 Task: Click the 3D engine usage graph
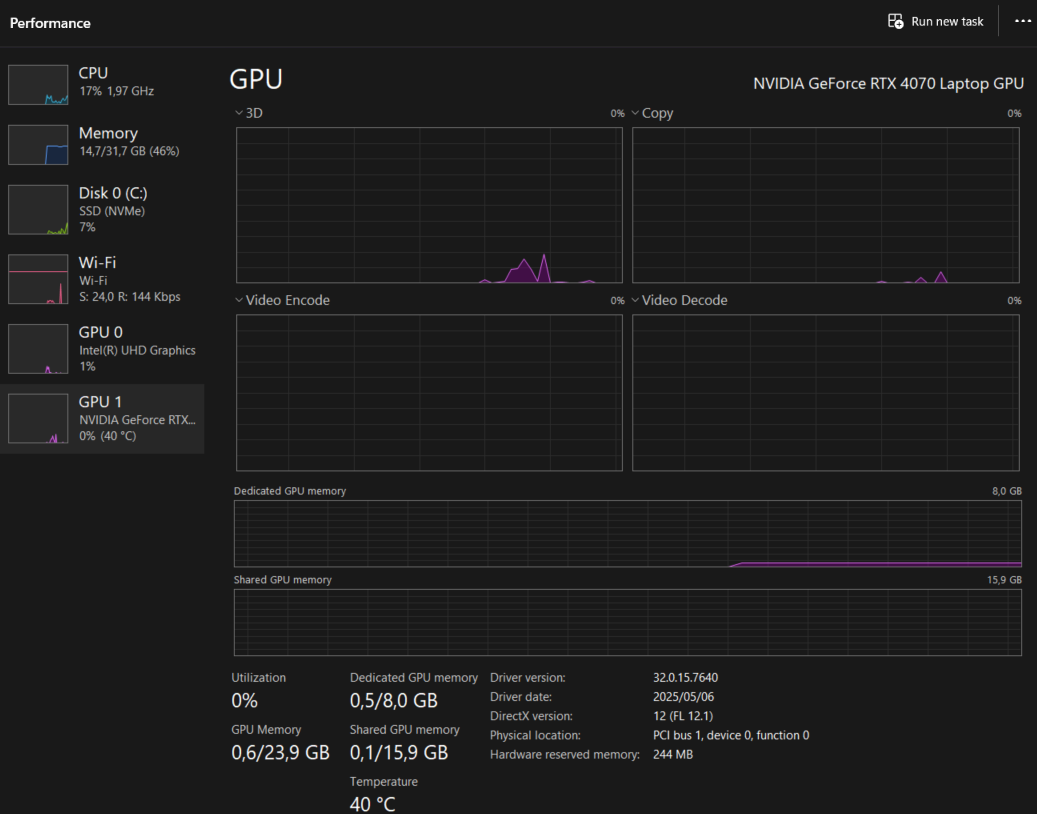click(x=429, y=205)
